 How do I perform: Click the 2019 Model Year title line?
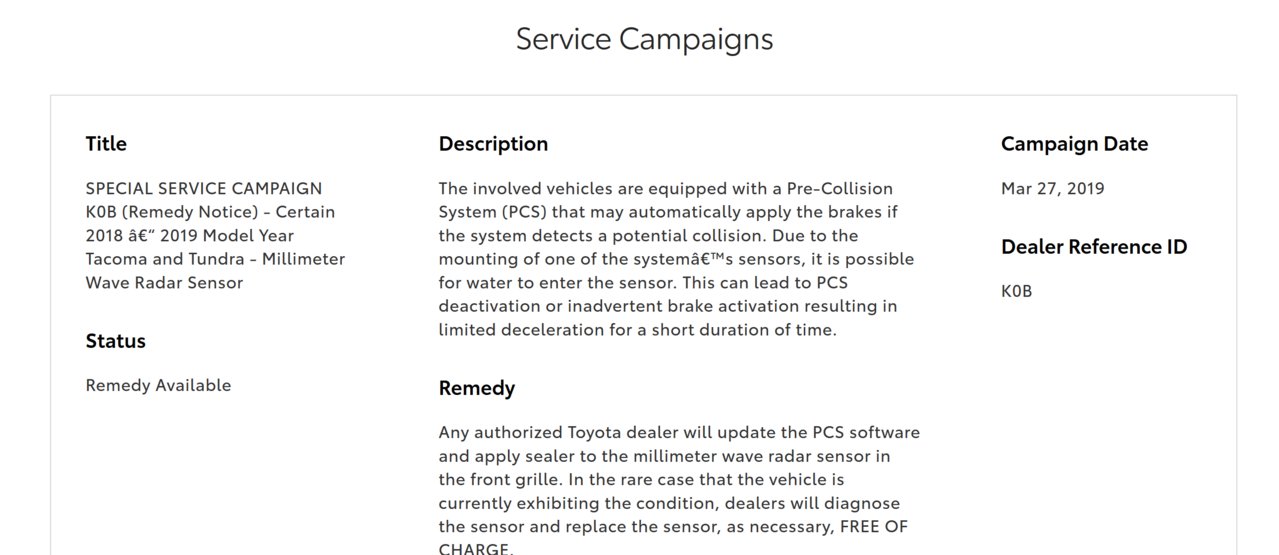[x=190, y=235]
